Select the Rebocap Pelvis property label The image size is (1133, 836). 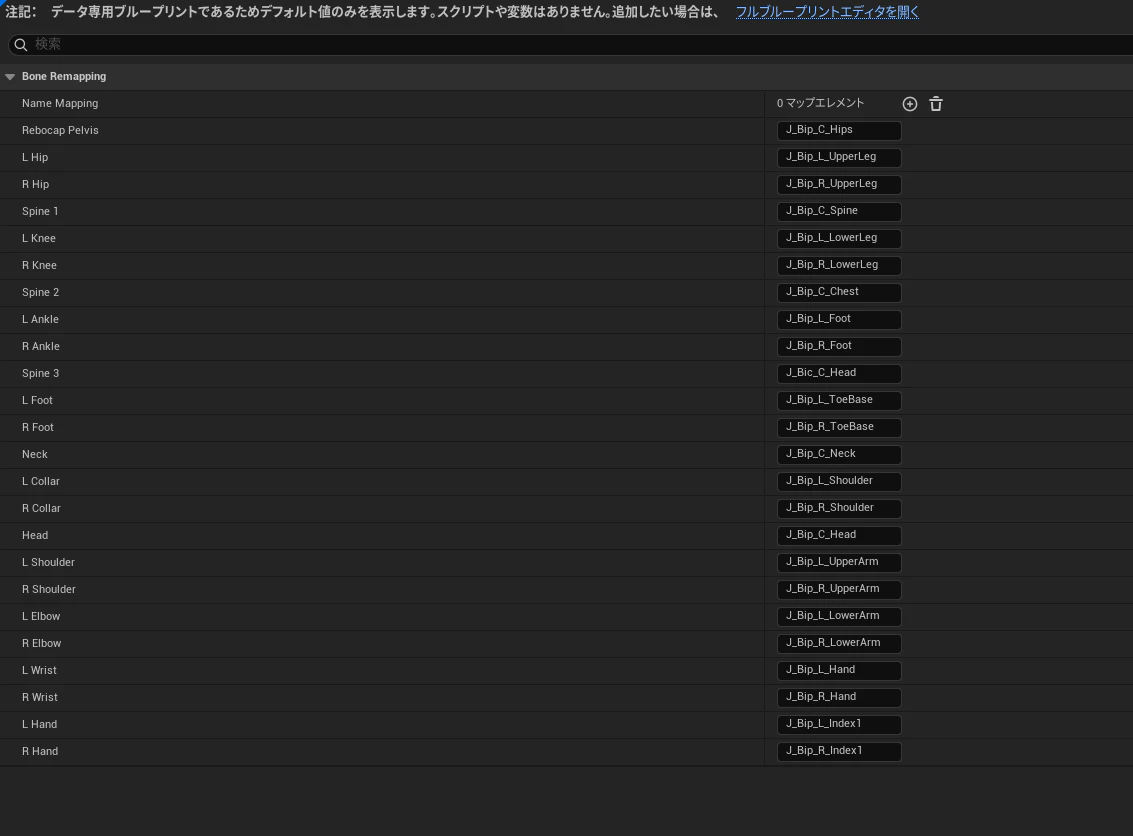60,130
